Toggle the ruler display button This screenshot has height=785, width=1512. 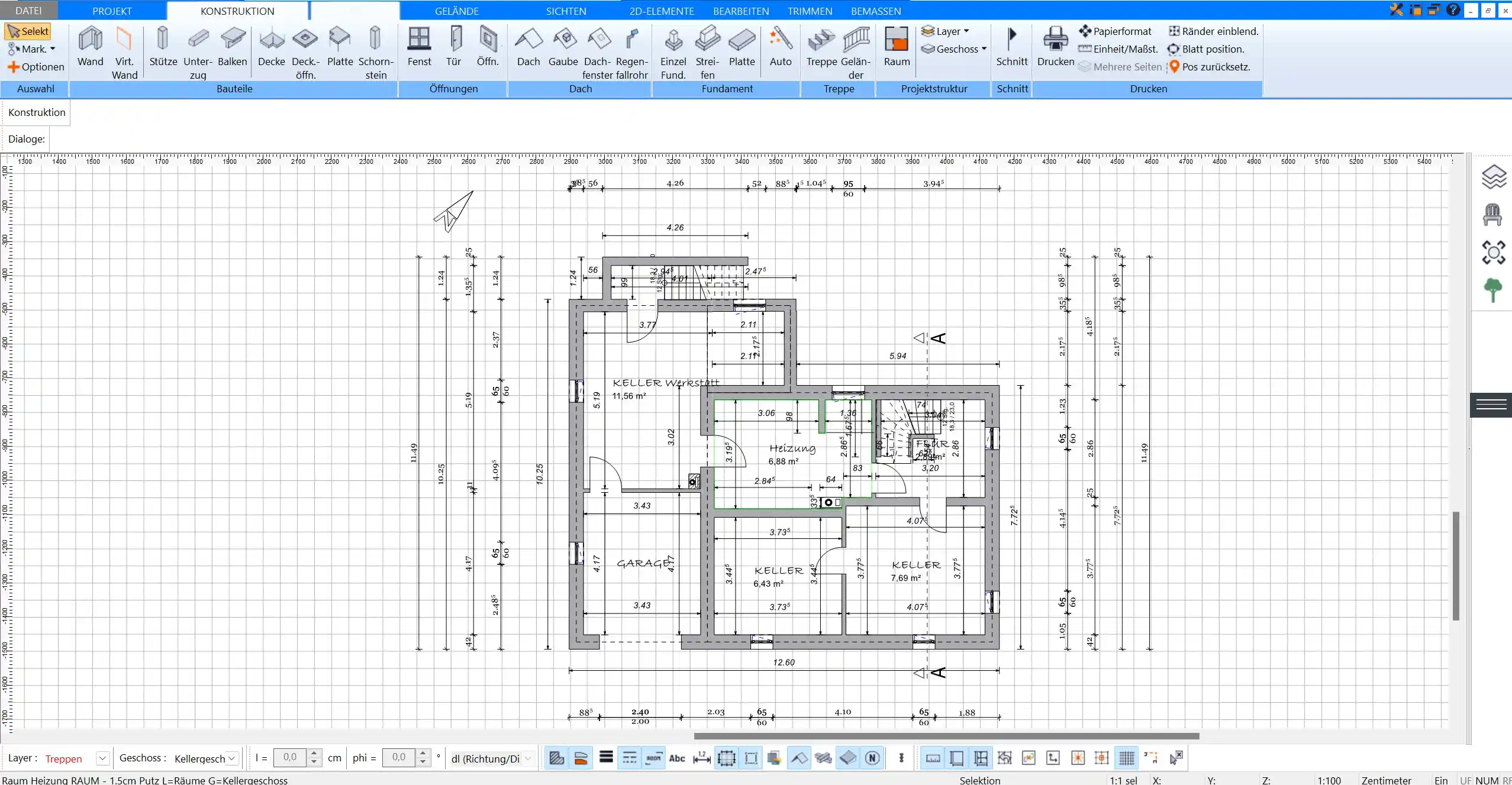tap(933, 758)
